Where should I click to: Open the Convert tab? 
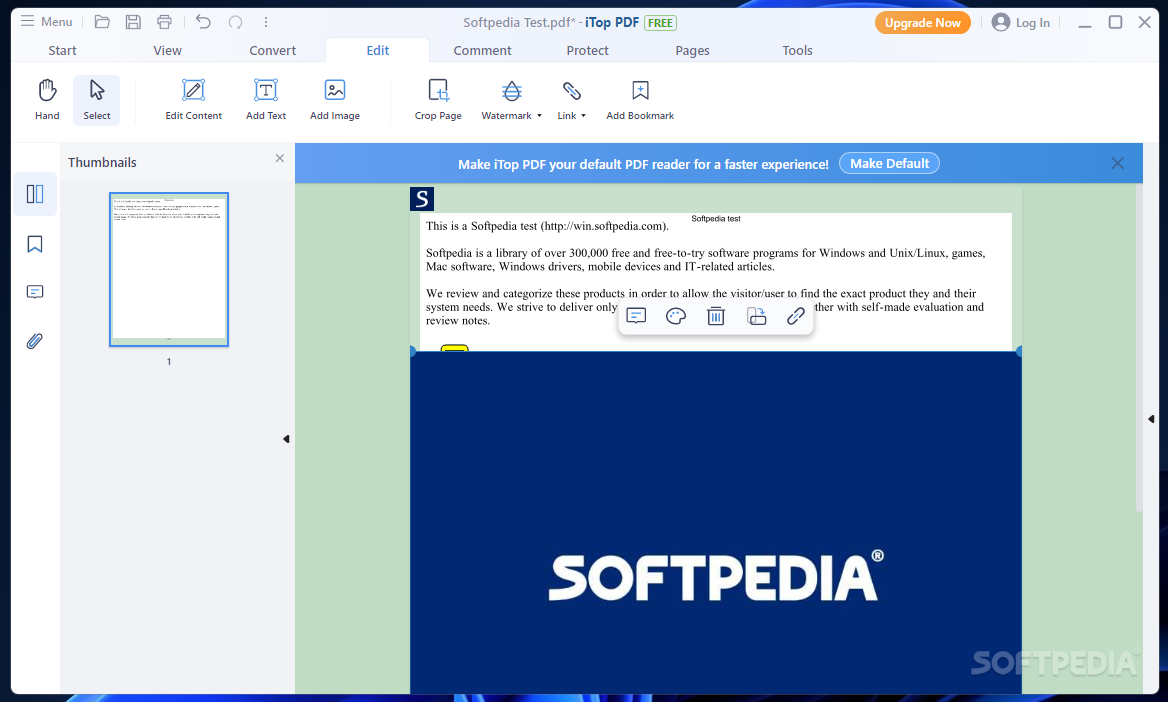(273, 50)
